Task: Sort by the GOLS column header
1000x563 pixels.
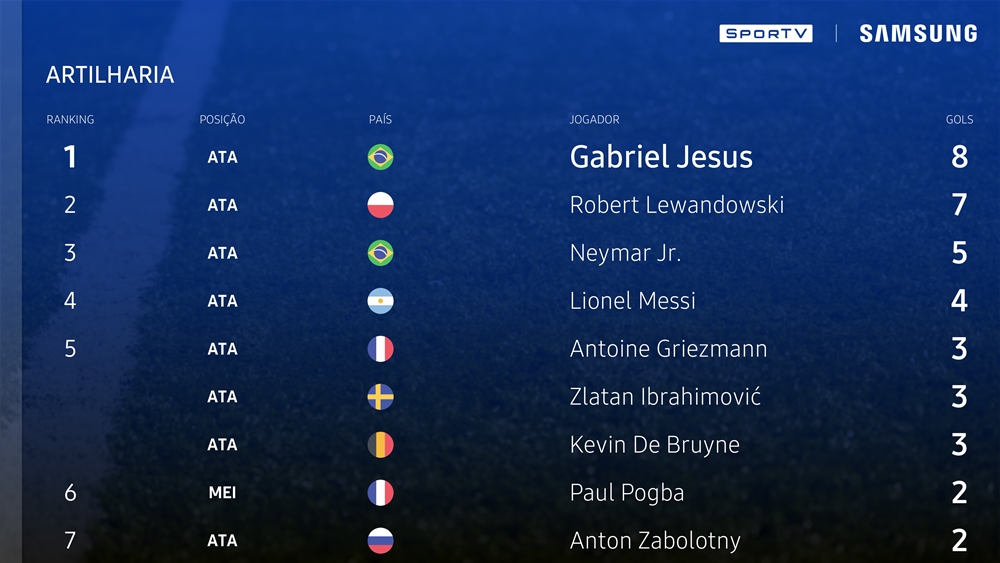Action: coord(959,119)
